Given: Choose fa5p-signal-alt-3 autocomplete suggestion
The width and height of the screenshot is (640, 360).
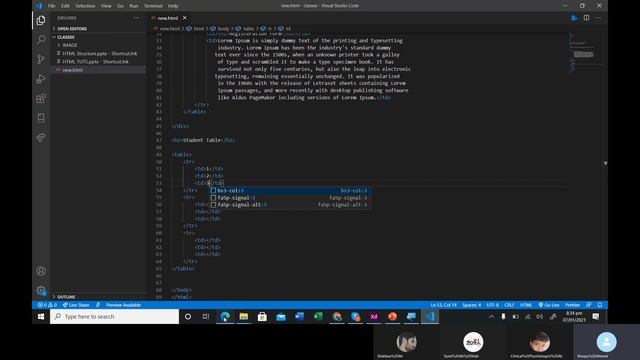Looking at the screenshot, I should [289, 205].
